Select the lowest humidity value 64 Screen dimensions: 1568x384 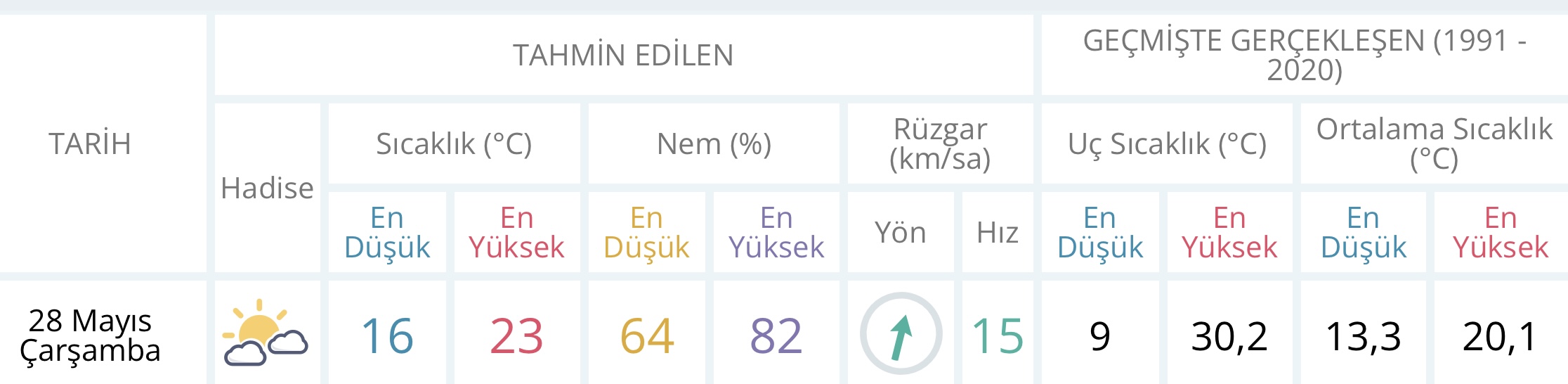point(646,335)
